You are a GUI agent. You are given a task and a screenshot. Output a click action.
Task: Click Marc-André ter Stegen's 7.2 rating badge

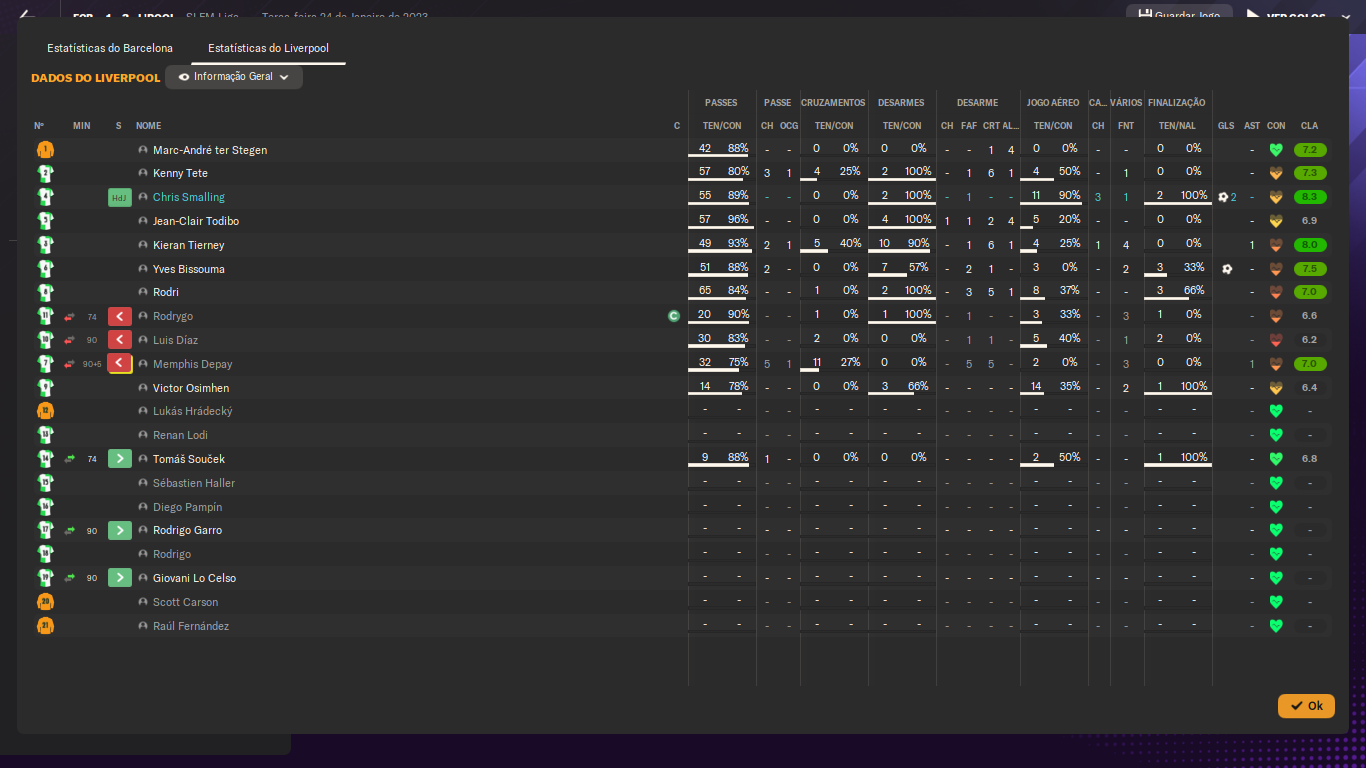[x=1309, y=150]
